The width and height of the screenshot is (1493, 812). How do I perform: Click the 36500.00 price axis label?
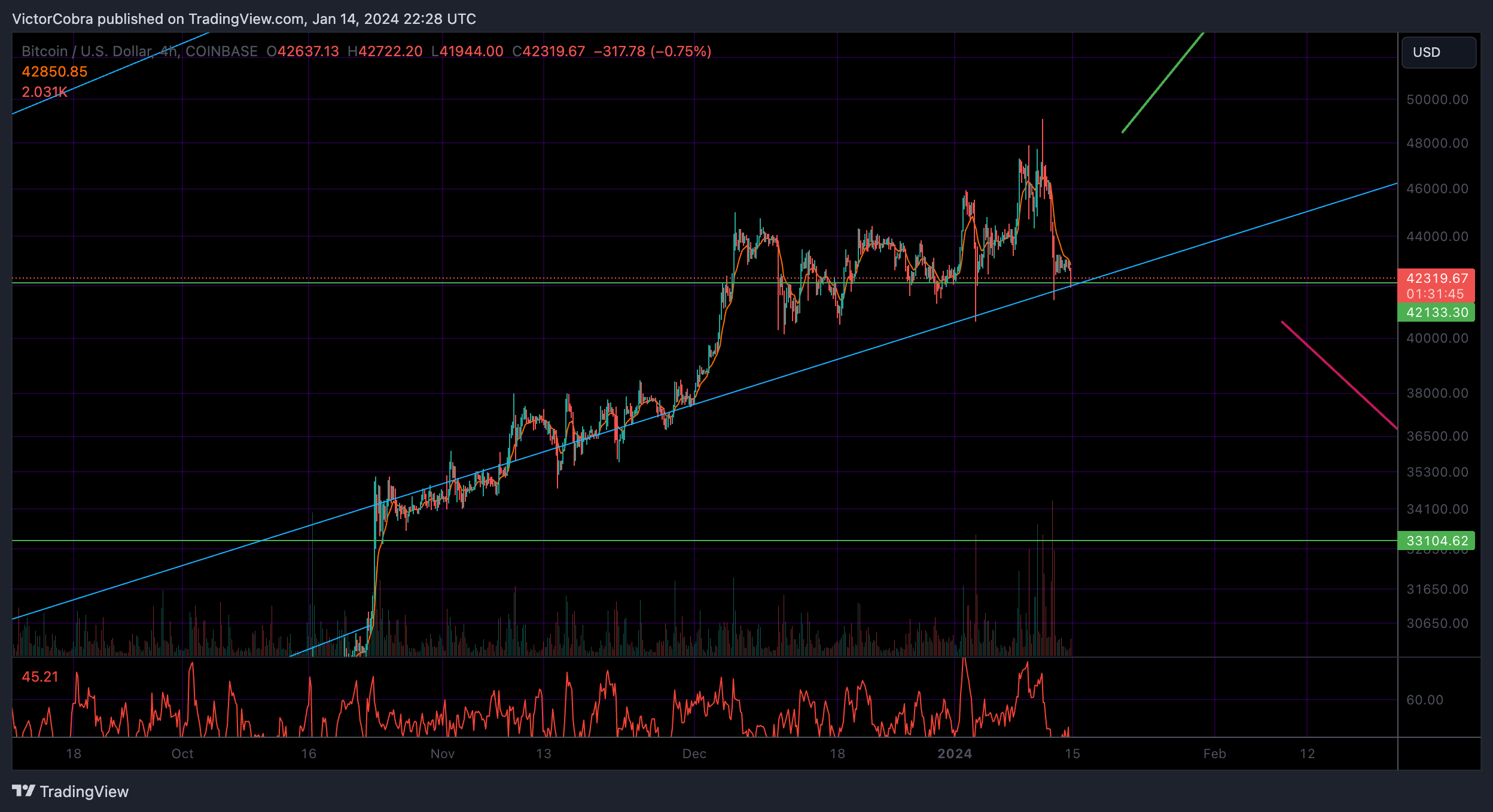1437,436
